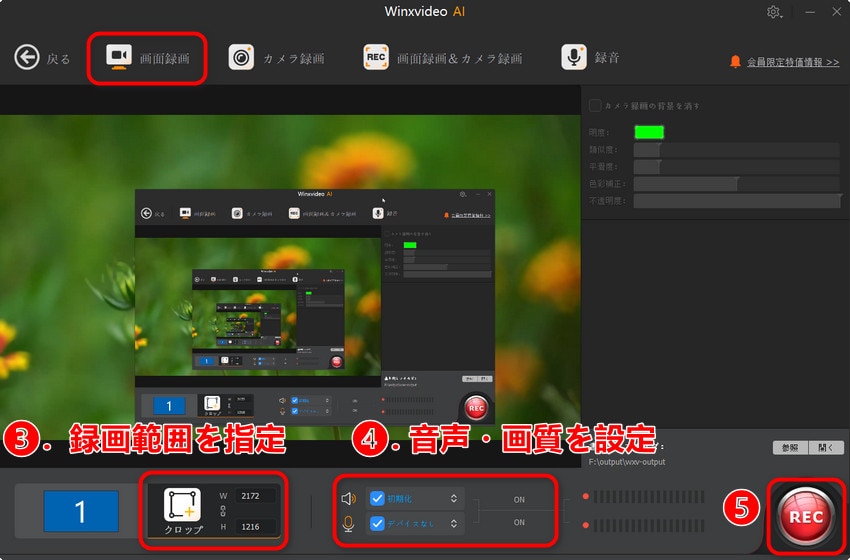
Task: Open 会員限定特価情報 link
Action: tap(793, 62)
